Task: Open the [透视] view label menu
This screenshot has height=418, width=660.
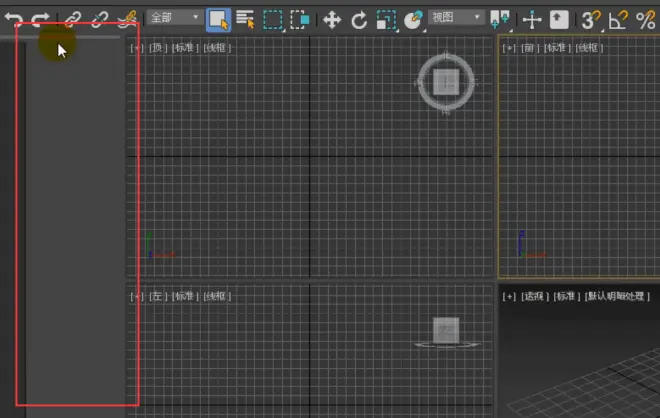Action: pos(535,296)
